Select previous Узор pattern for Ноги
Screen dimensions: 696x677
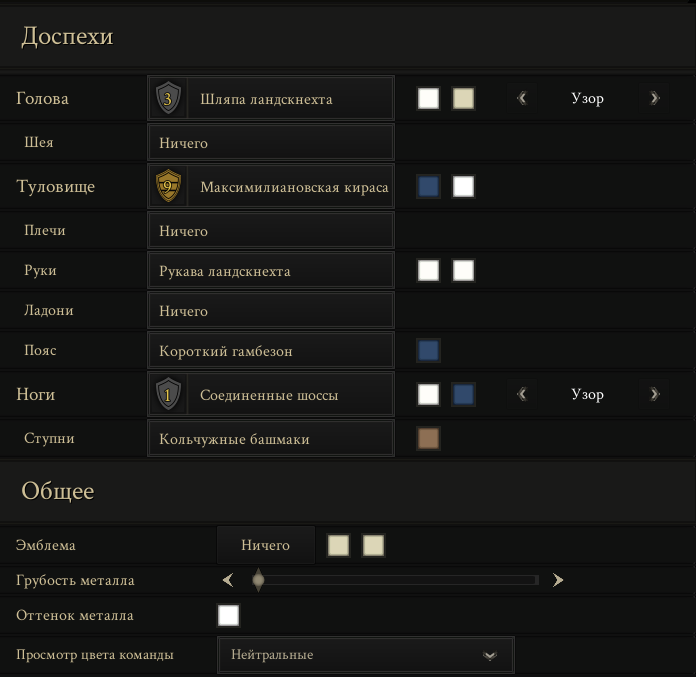pyautogui.click(x=522, y=394)
